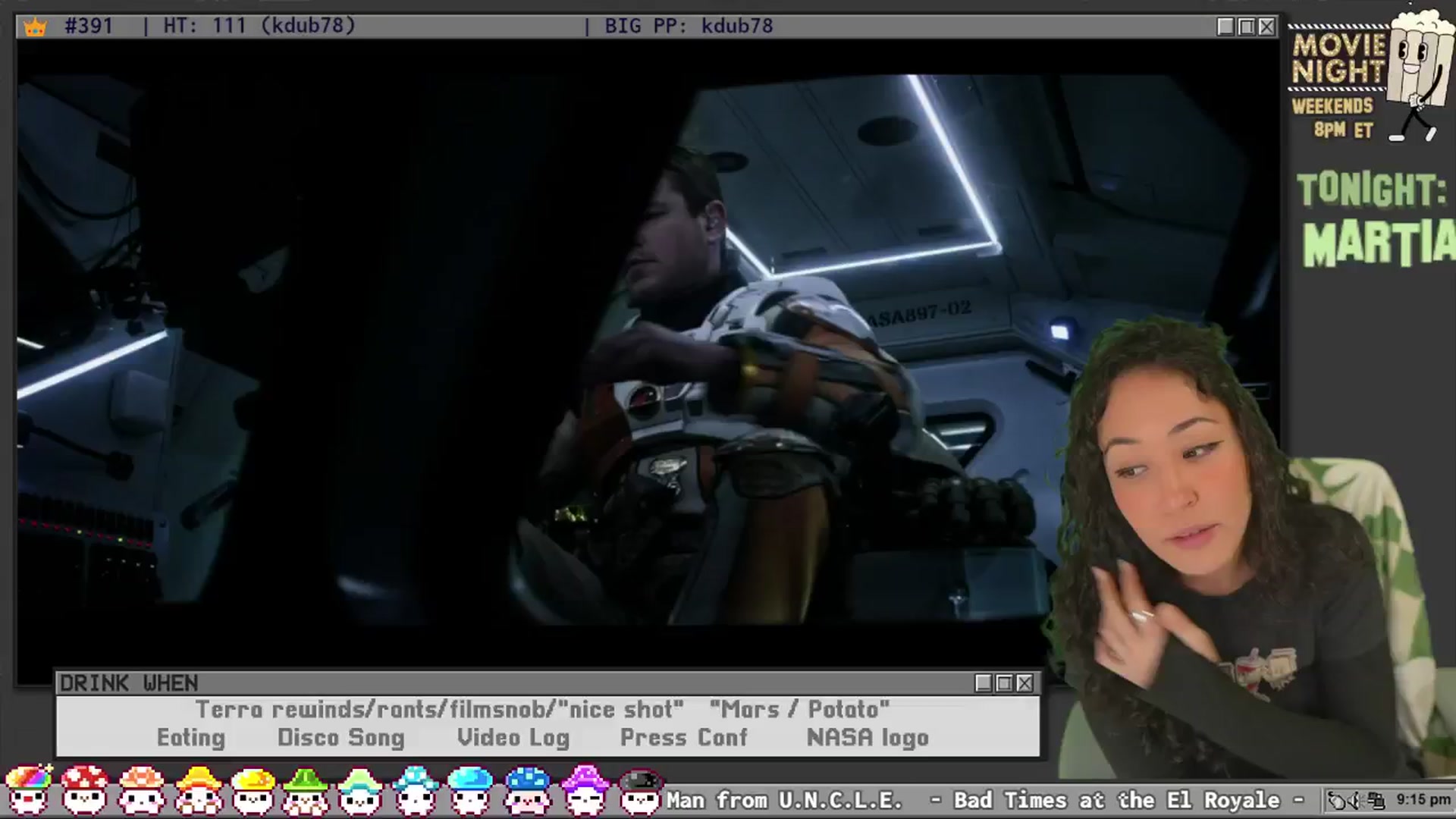Click the peach checkered mushroom icon

click(x=141, y=789)
